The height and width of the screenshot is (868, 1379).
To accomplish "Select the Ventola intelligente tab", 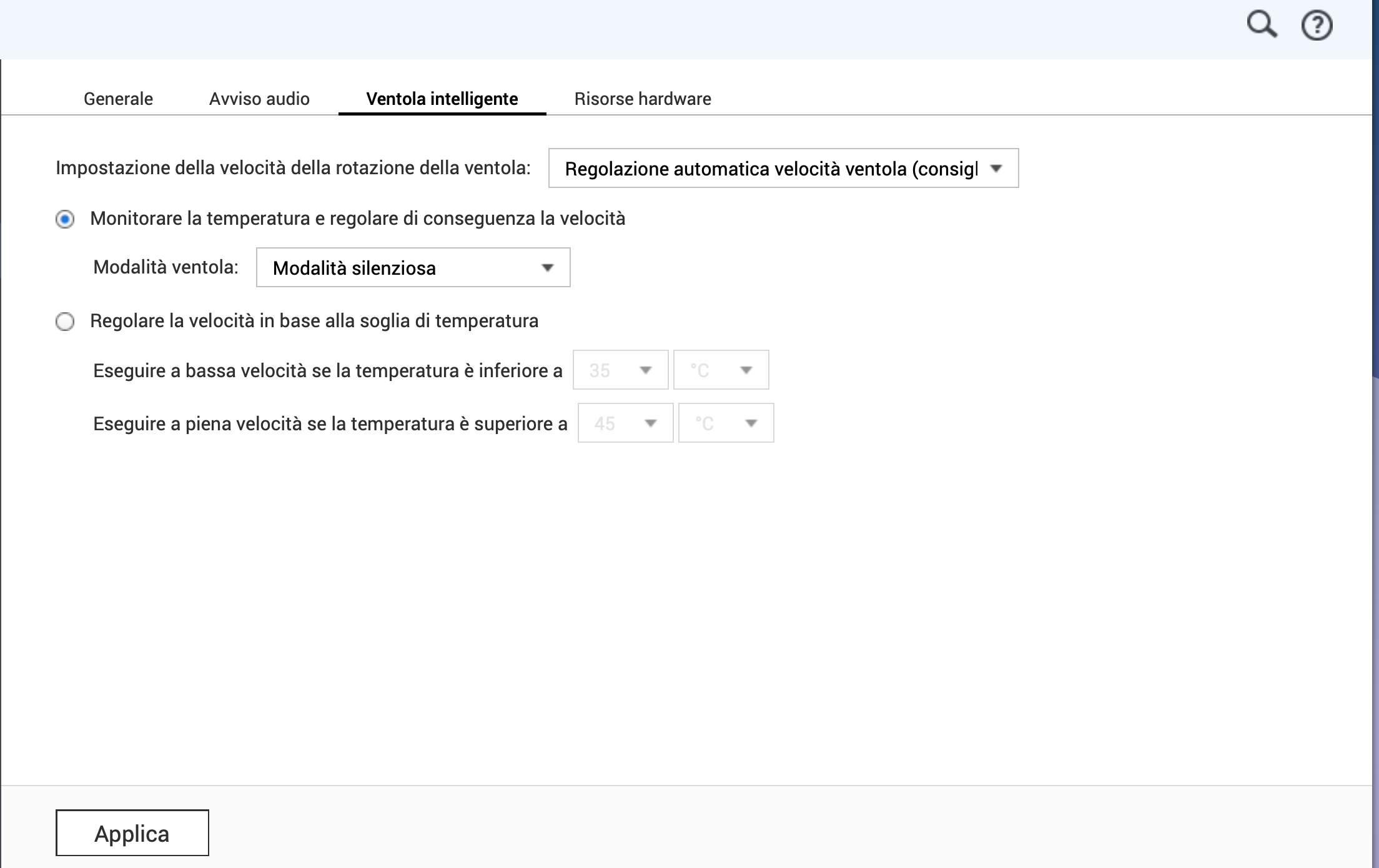I will click(x=442, y=99).
